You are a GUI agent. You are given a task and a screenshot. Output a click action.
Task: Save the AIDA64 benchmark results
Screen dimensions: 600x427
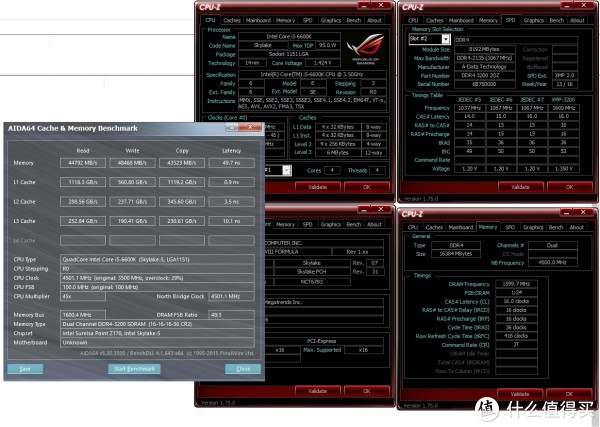[x=25, y=369]
